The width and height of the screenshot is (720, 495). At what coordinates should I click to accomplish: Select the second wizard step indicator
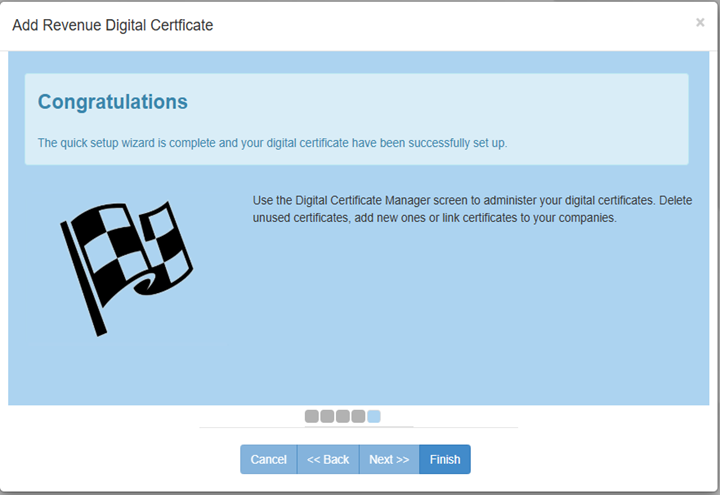click(327, 416)
